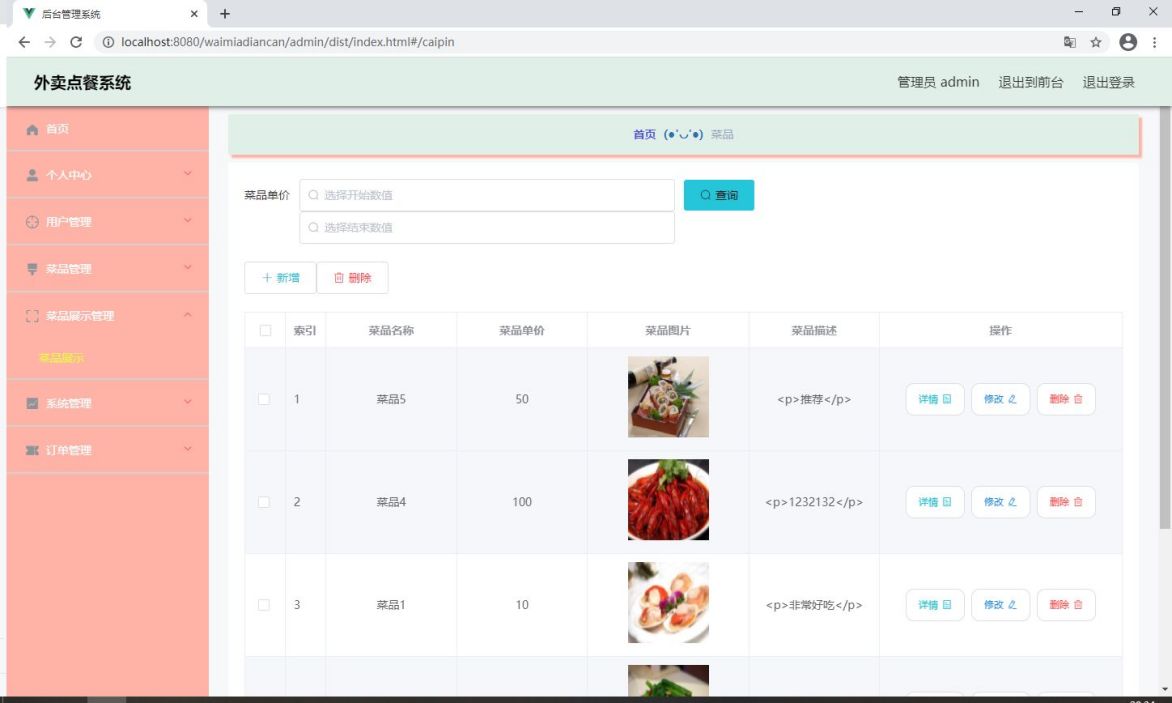Click the 菜品5 sushi image thumbnail
This screenshot has height=703, width=1172.
click(x=668, y=397)
